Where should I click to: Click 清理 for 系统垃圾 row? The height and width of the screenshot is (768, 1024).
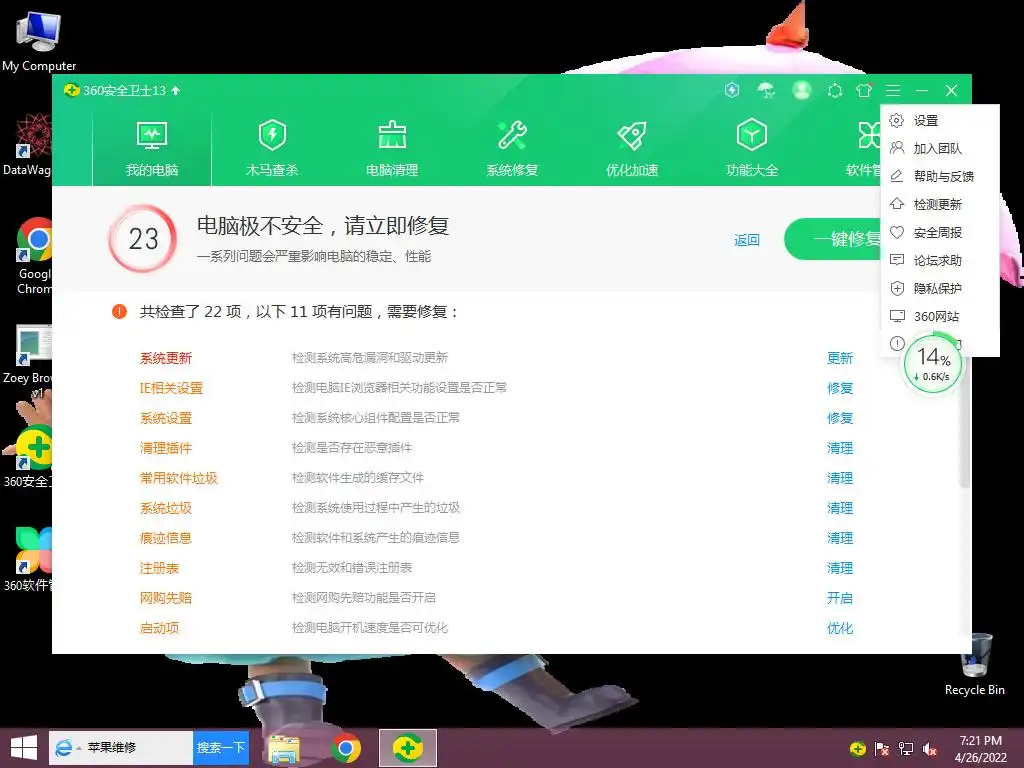[x=840, y=508]
